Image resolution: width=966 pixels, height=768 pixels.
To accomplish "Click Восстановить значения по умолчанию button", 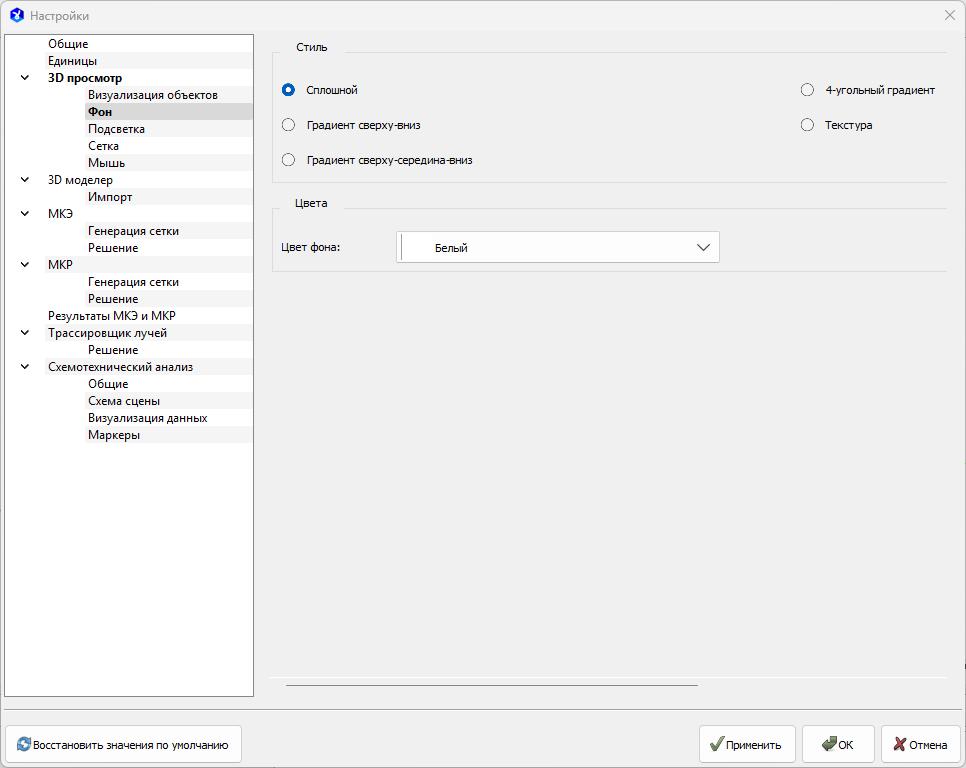I will (x=124, y=745).
